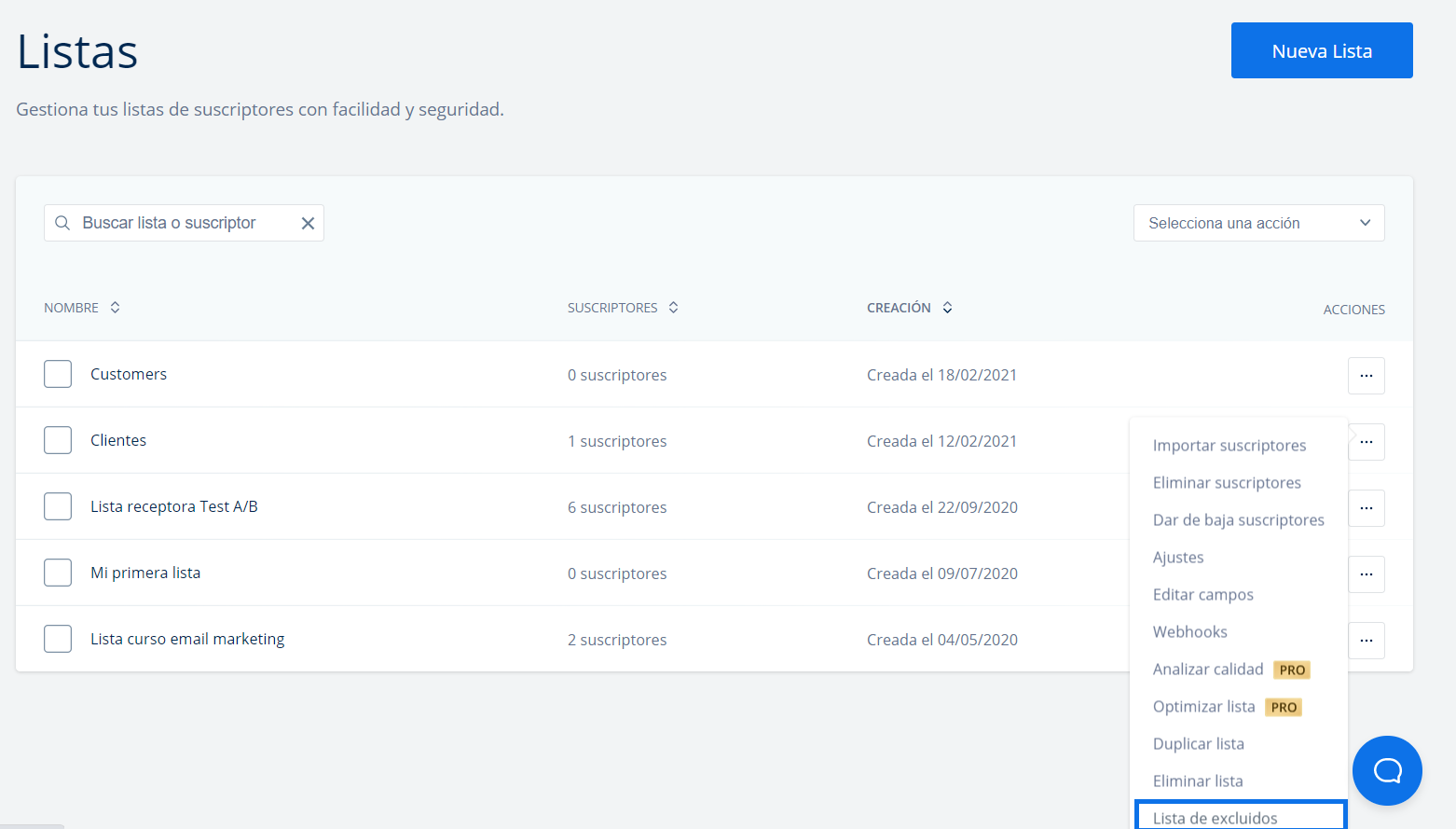Click the Creada el 04/05/2020 text
Screen dimensions: 1456x829
[942, 640]
